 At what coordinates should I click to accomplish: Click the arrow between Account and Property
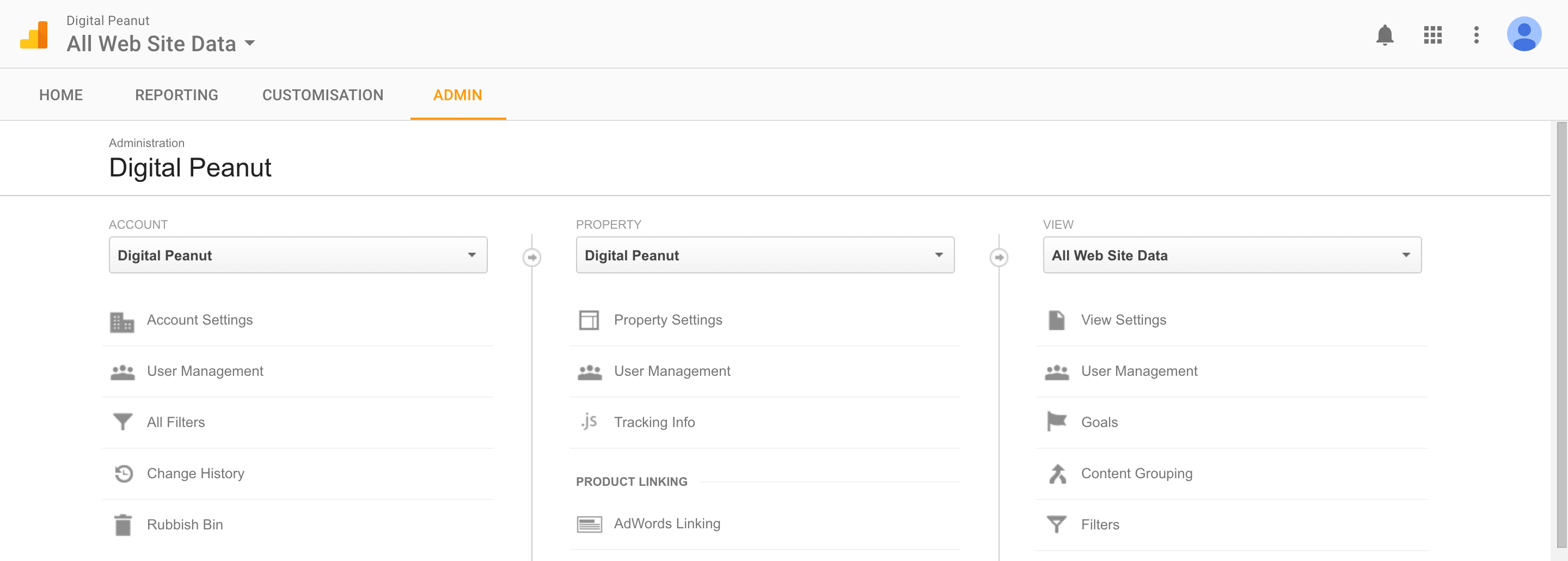(531, 257)
